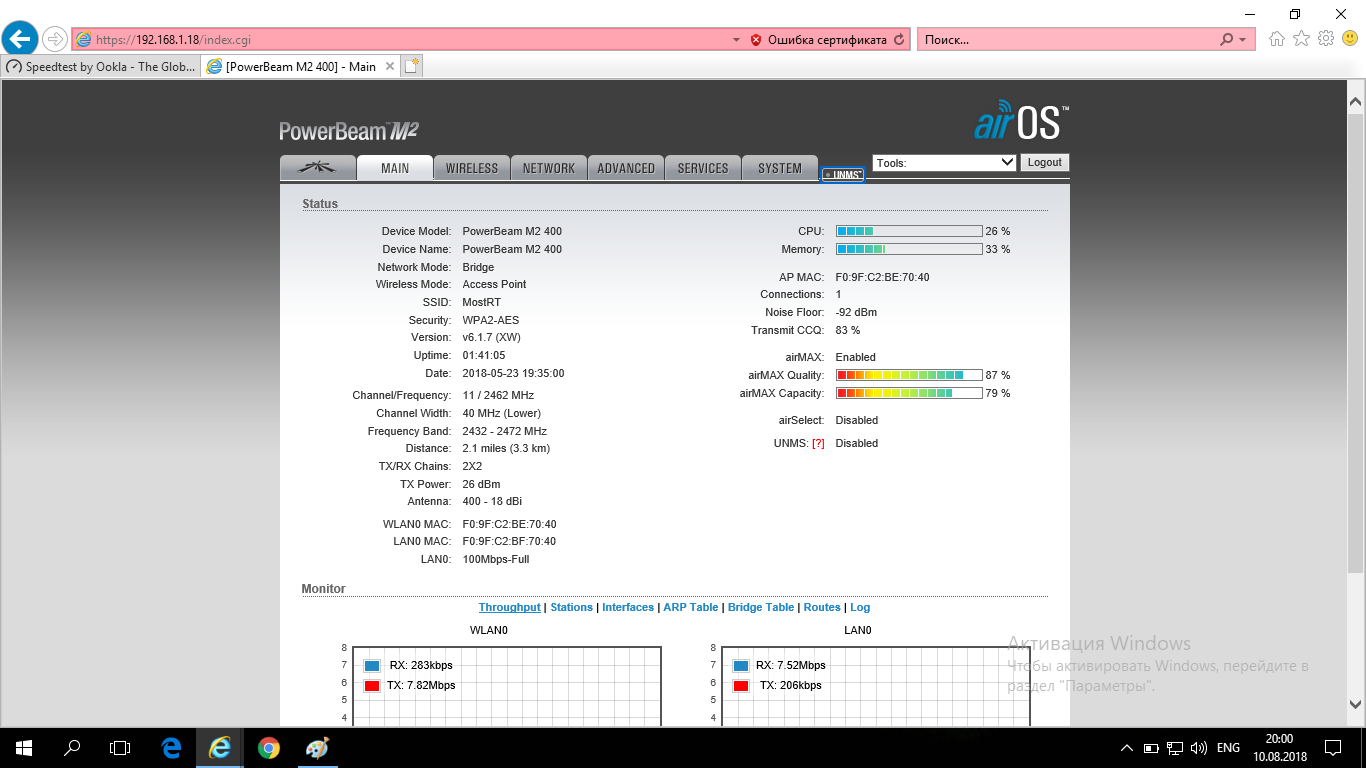The width and height of the screenshot is (1366, 768).
Task: Select the Noise Floor value -92 dBm
Action: point(856,312)
